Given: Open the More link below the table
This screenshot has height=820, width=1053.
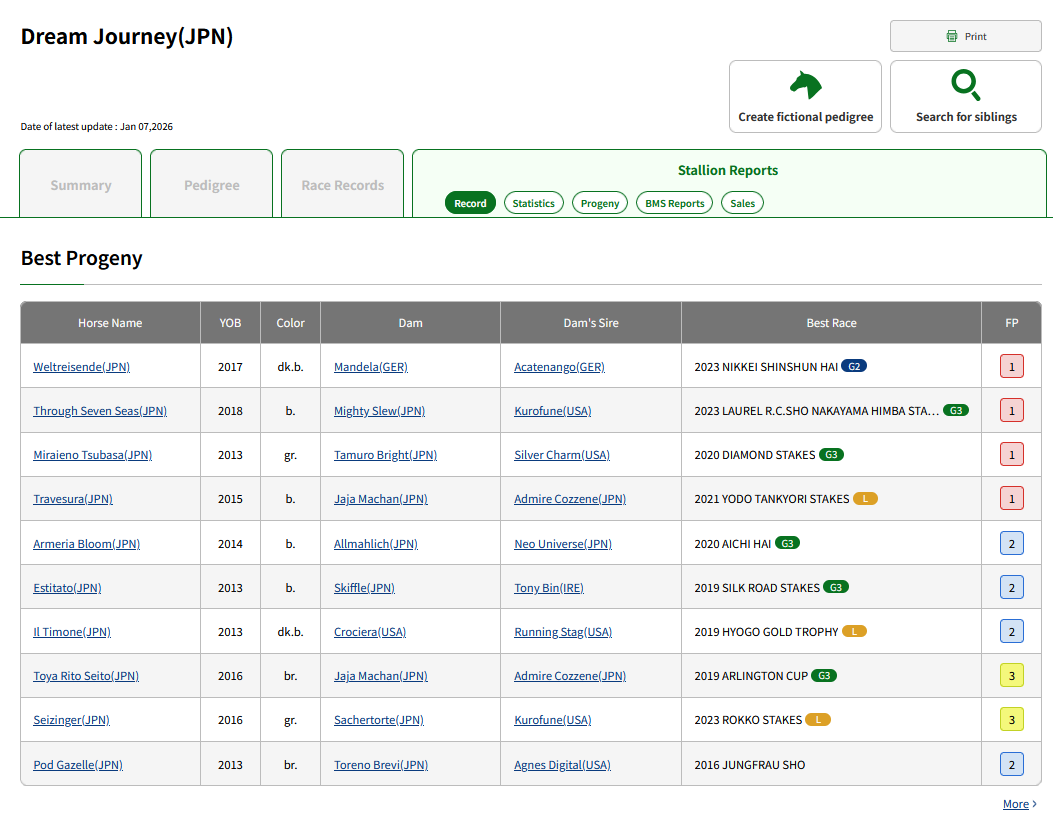Looking at the screenshot, I should click(x=1015, y=804).
